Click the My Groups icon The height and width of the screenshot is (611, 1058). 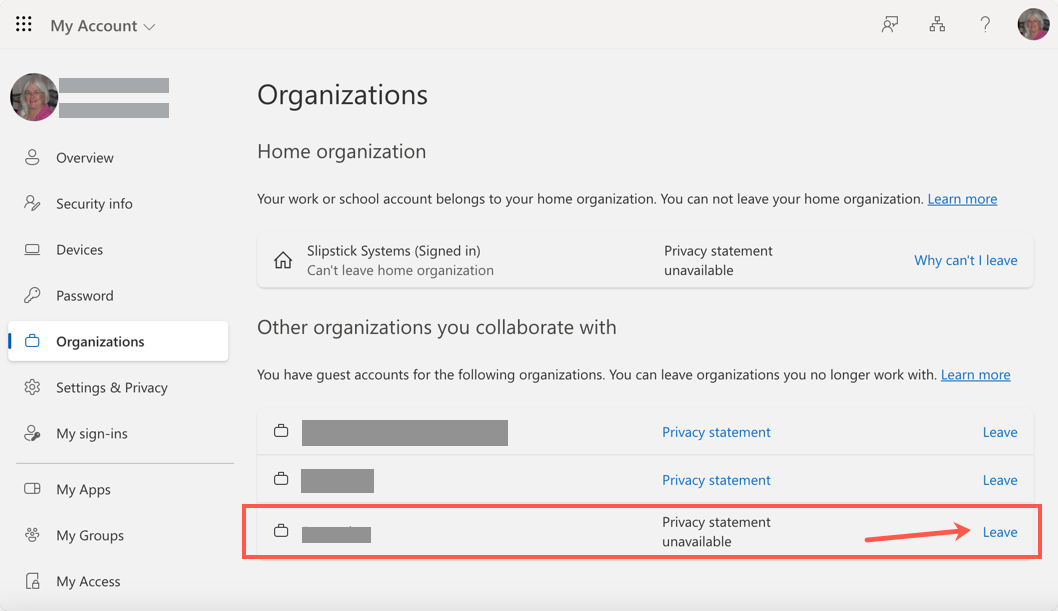point(32,535)
